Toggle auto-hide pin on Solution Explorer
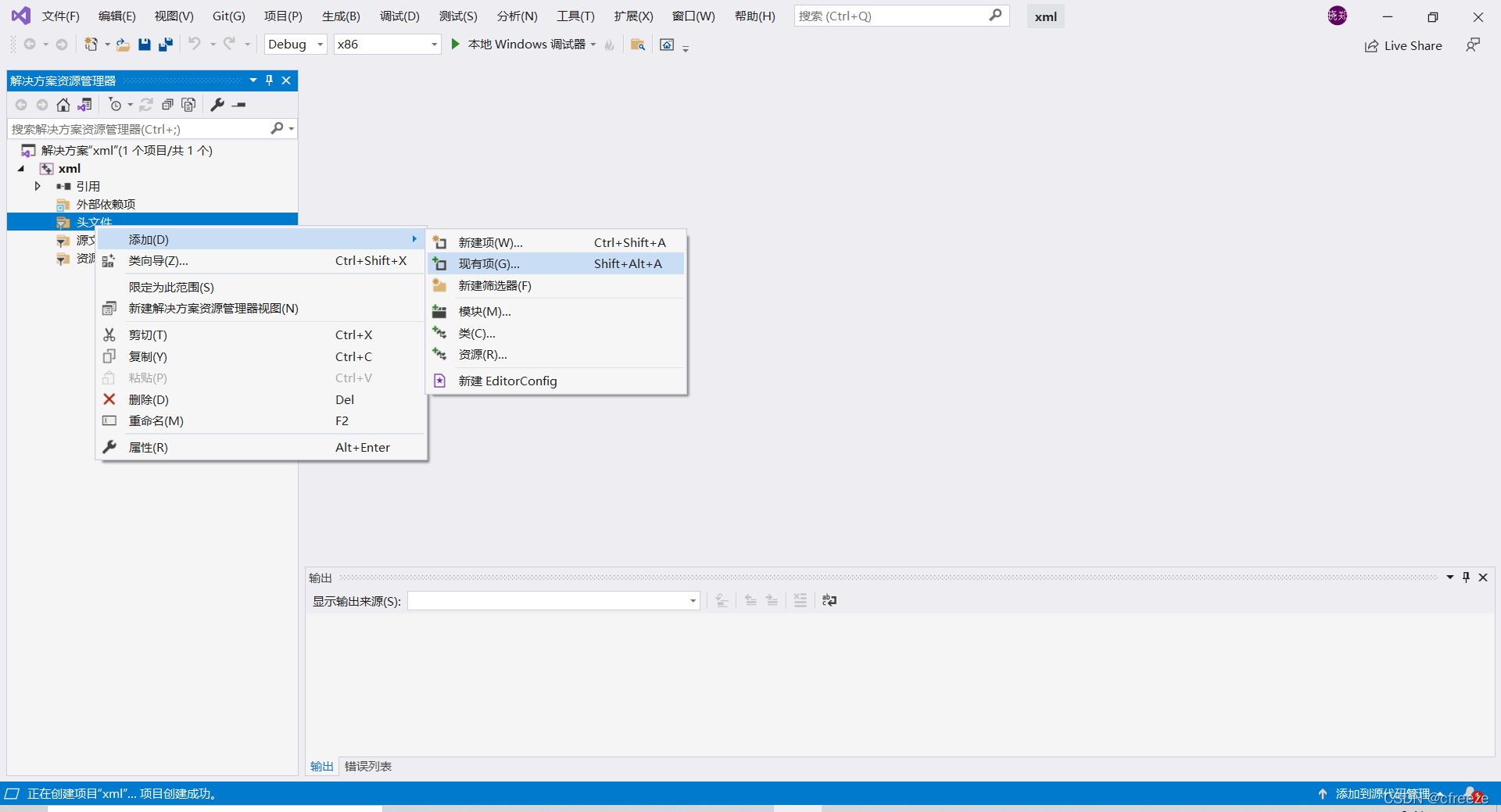Screen dimensions: 1501x812 (269, 80)
